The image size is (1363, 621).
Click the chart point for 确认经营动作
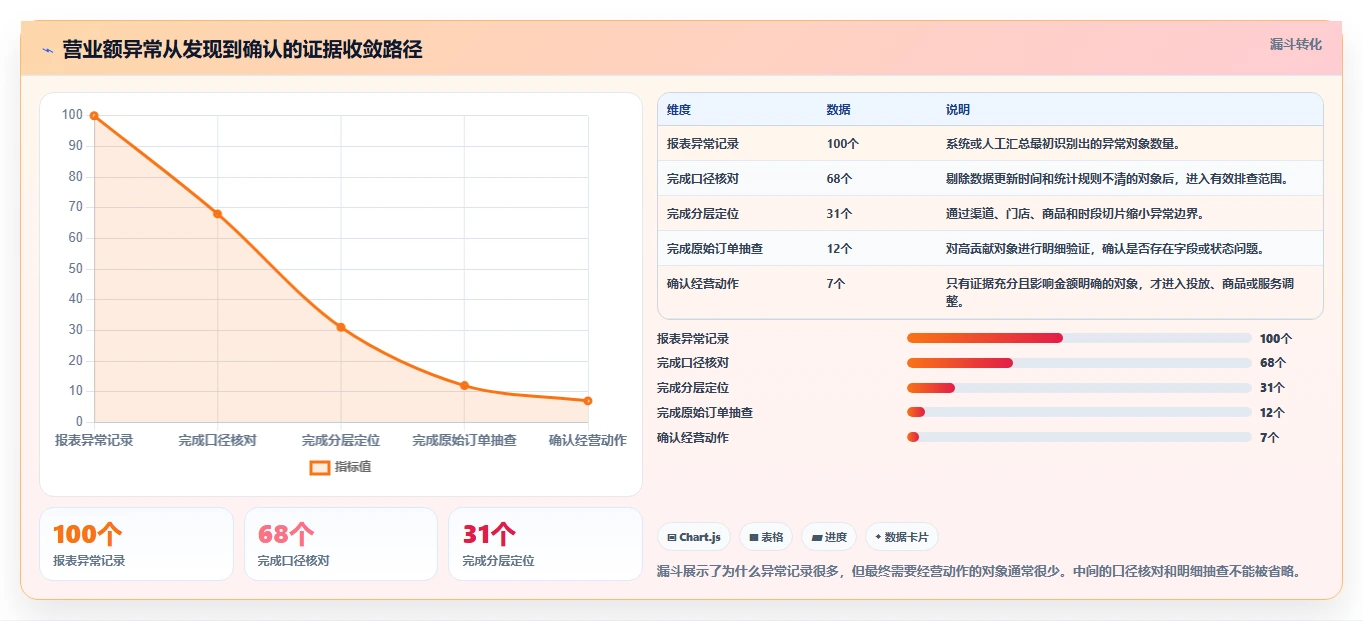588,401
